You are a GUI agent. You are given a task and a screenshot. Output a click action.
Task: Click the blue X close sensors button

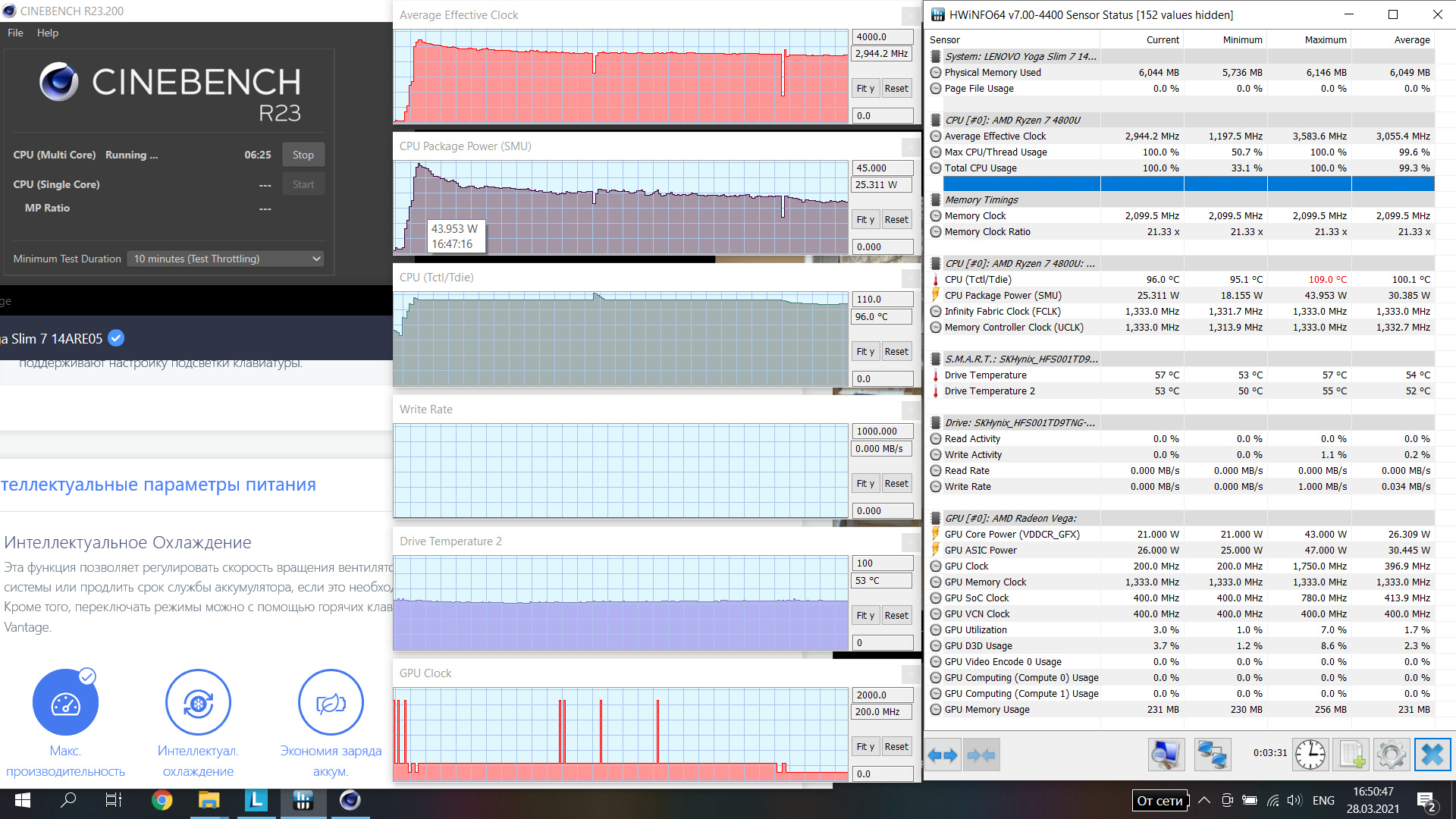tap(1432, 755)
